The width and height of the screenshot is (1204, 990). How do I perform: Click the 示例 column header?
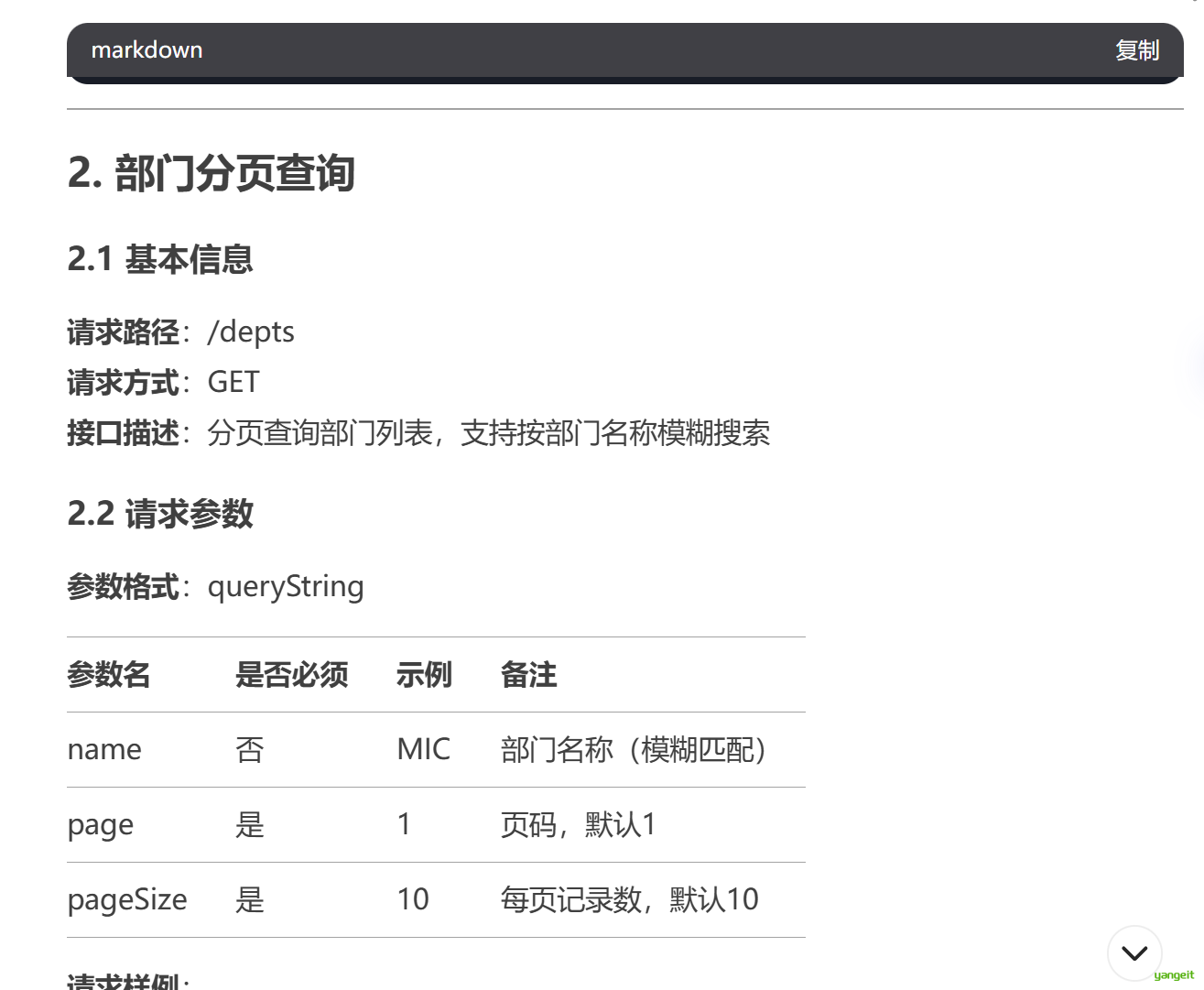point(424,675)
